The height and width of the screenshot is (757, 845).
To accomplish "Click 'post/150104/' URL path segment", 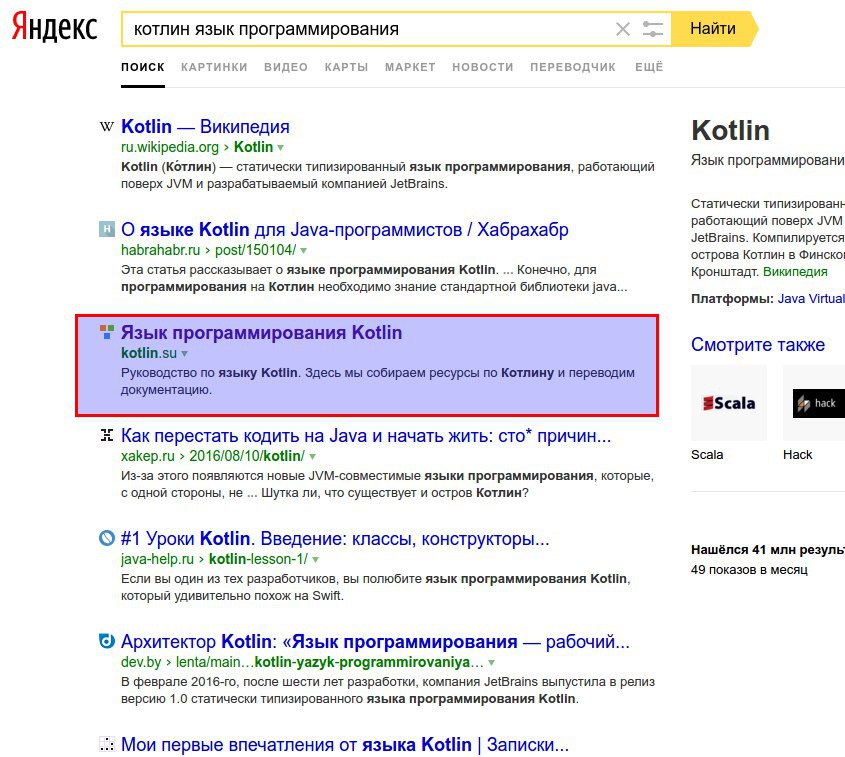I will pos(255,250).
